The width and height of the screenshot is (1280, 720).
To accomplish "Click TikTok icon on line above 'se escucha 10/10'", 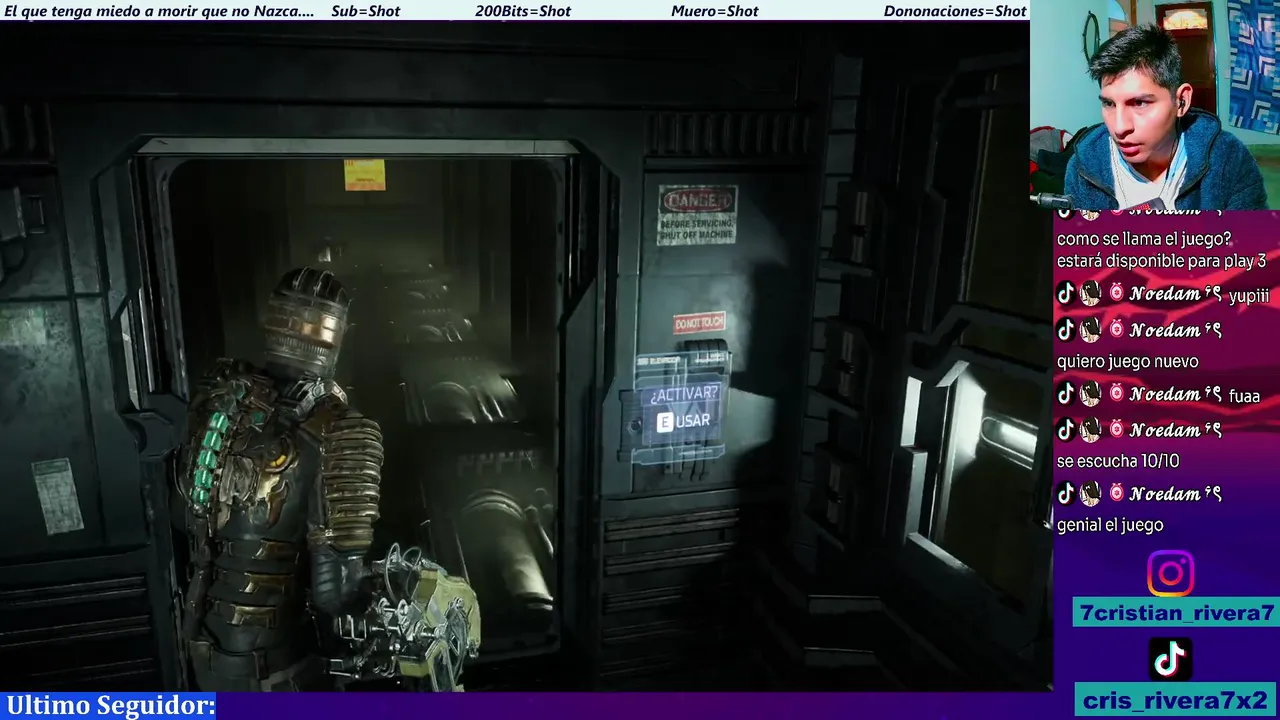I will coord(1066,429).
